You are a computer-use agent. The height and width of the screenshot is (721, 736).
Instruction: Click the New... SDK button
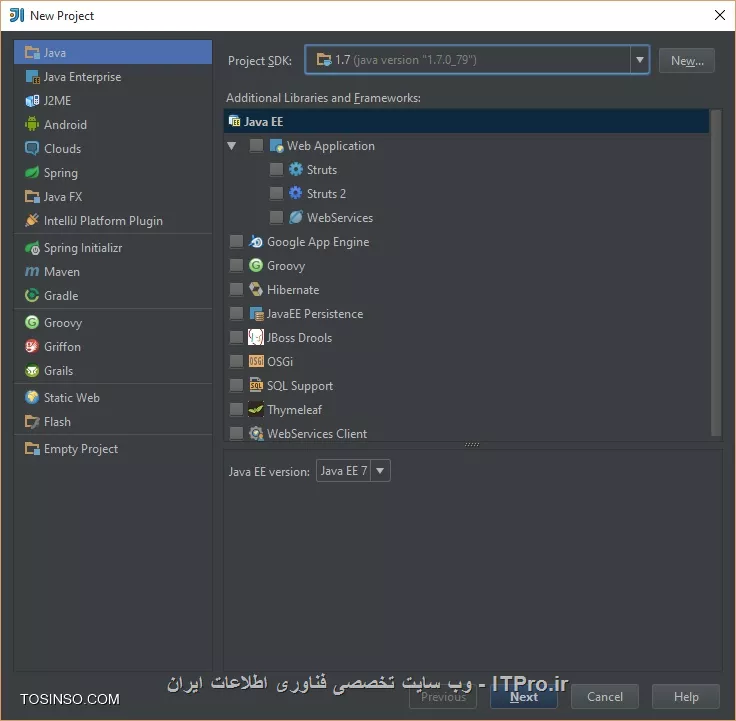(x=687, y=61)
